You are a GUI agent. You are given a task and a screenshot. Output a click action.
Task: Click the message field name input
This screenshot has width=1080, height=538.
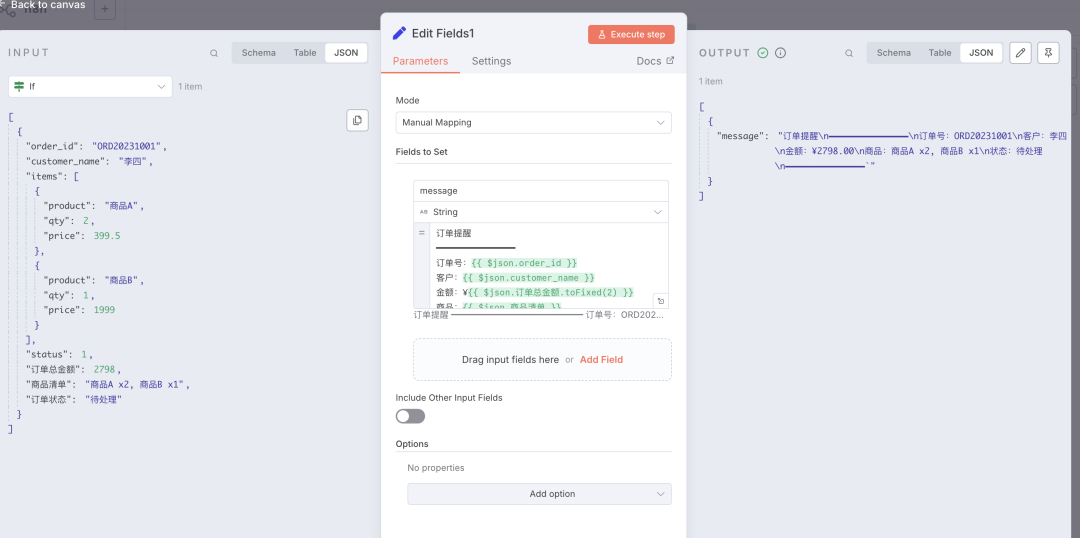click(x=540, y=191)
